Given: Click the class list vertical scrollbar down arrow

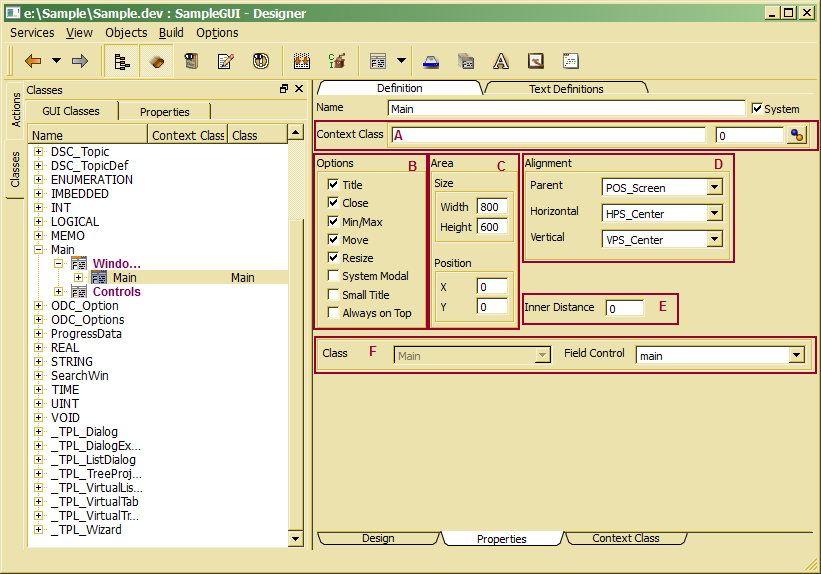Looking at the screenshot, I should click(295, 538).
